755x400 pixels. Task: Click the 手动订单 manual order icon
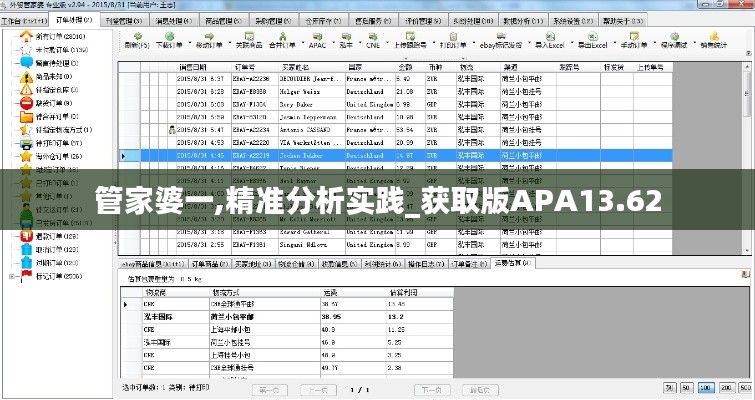[634, 37]
